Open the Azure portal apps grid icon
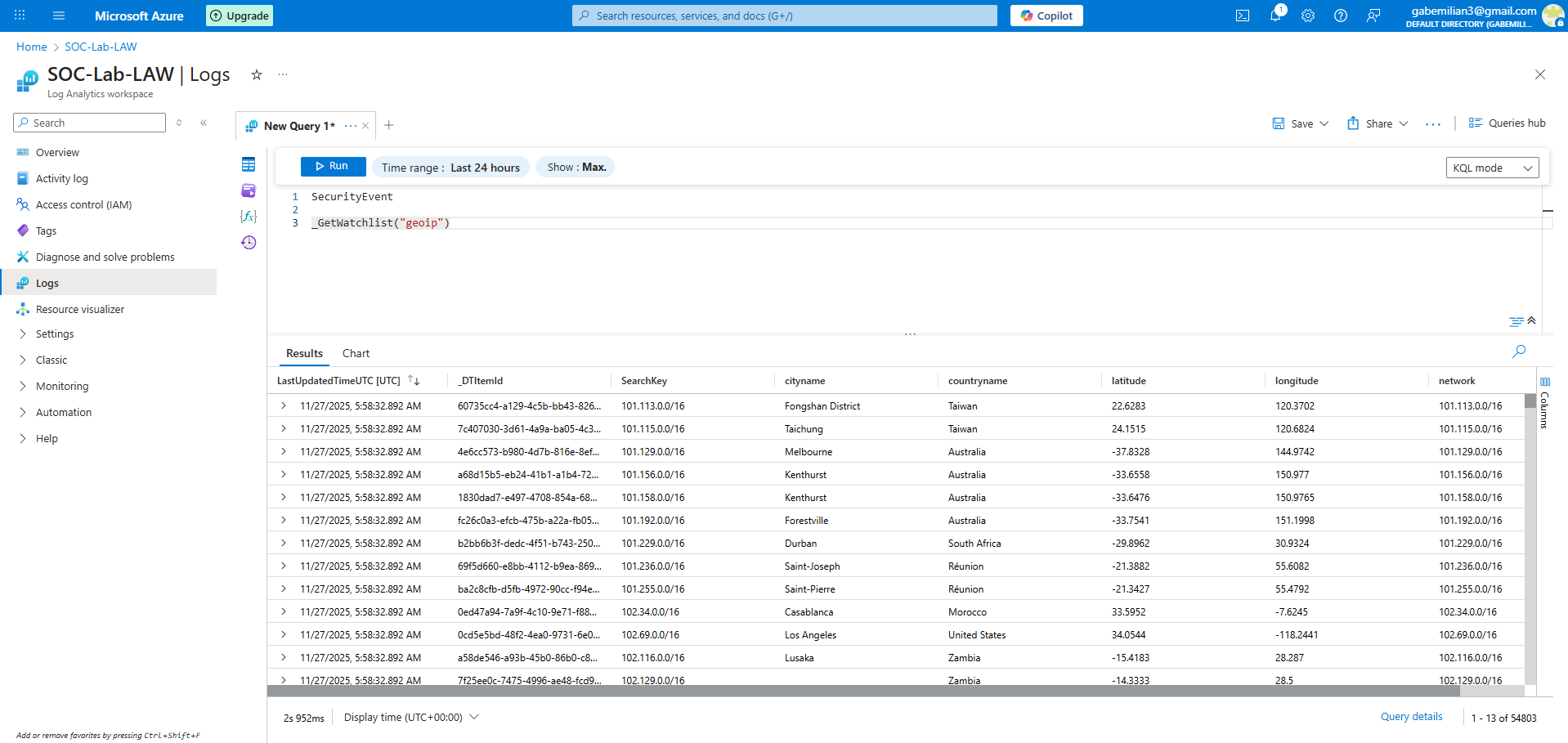This screenshot has height=743, width=1568. tap(20, 16)
